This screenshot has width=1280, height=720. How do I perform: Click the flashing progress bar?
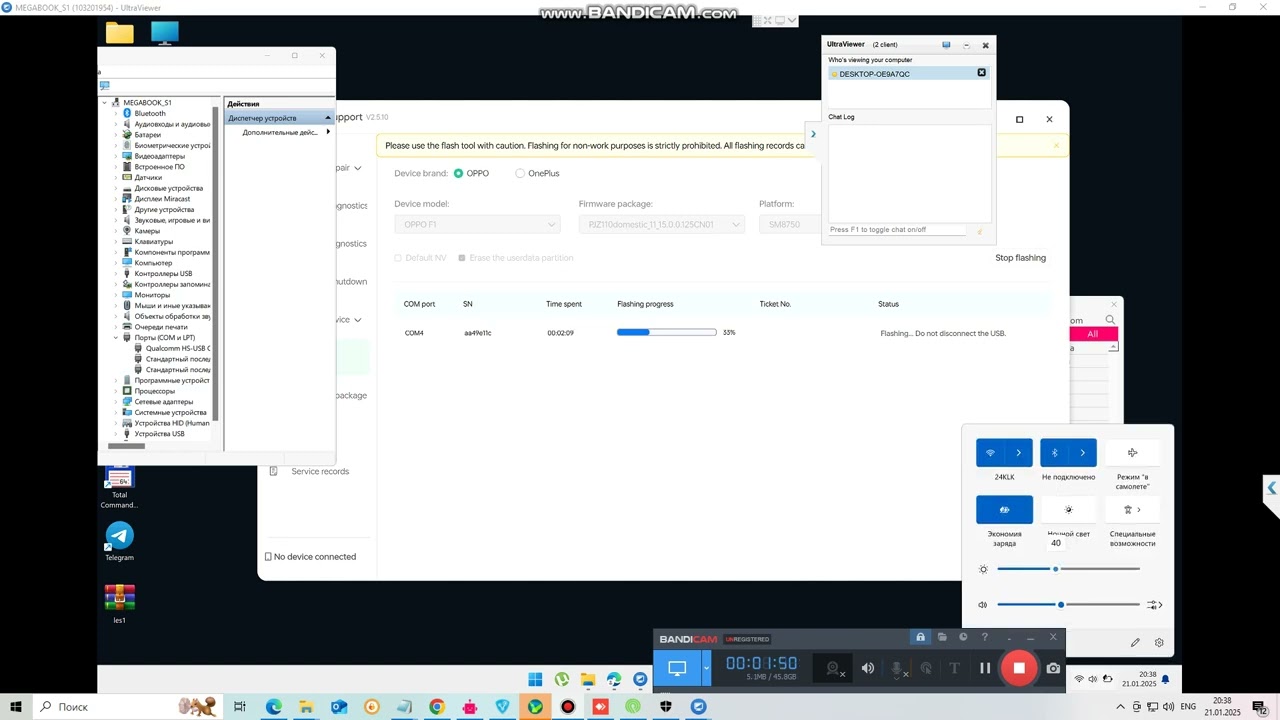(x=667, y=332)
